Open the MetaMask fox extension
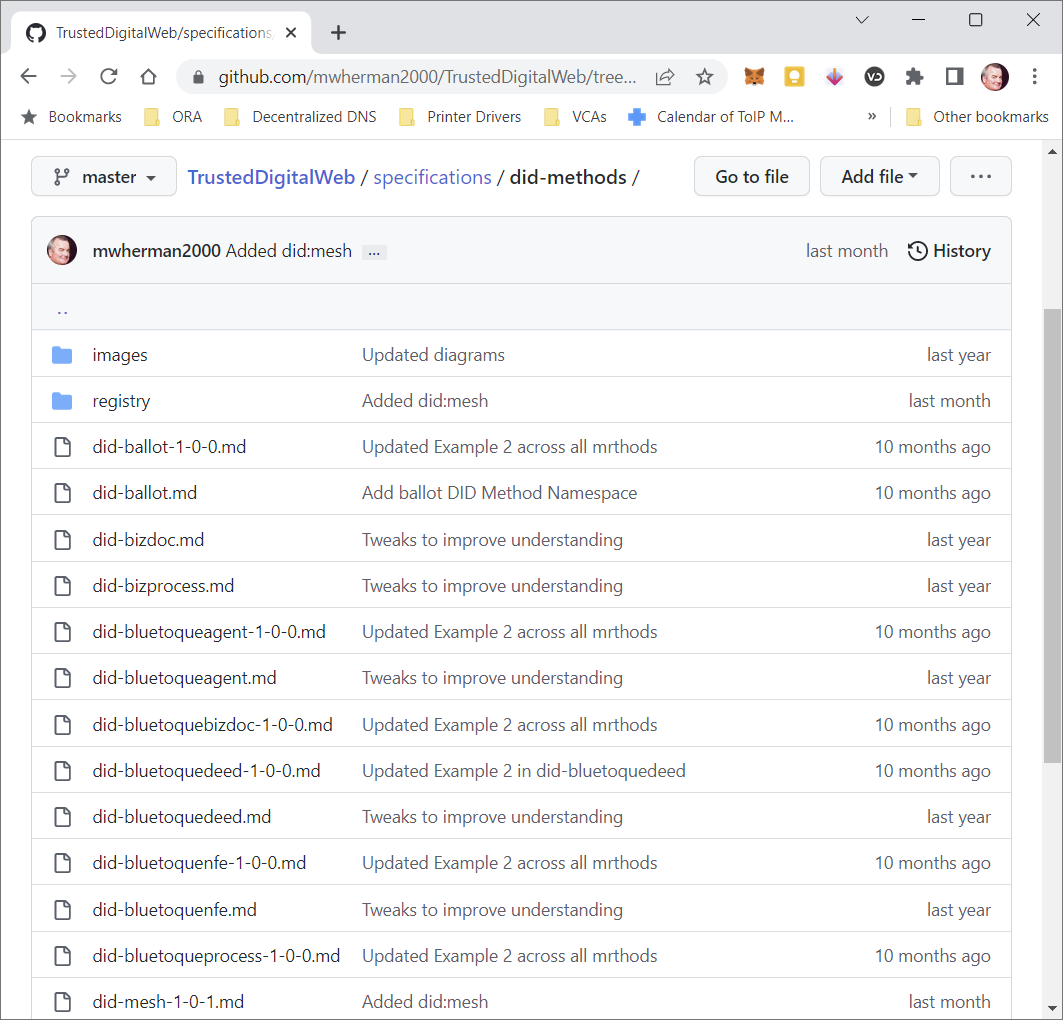 tap(754, 77)
